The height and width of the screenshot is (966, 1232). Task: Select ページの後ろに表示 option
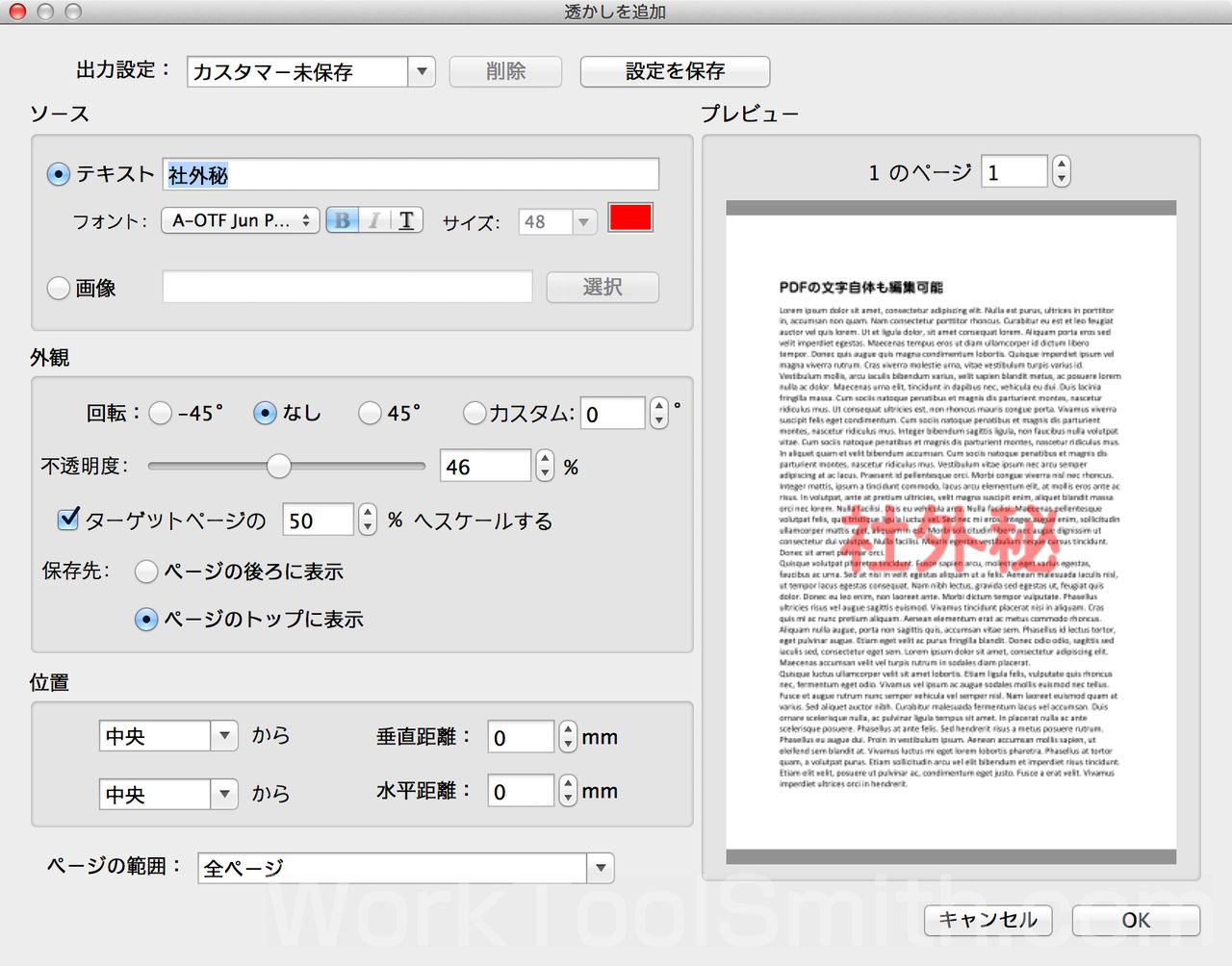(x=146, y=572)
